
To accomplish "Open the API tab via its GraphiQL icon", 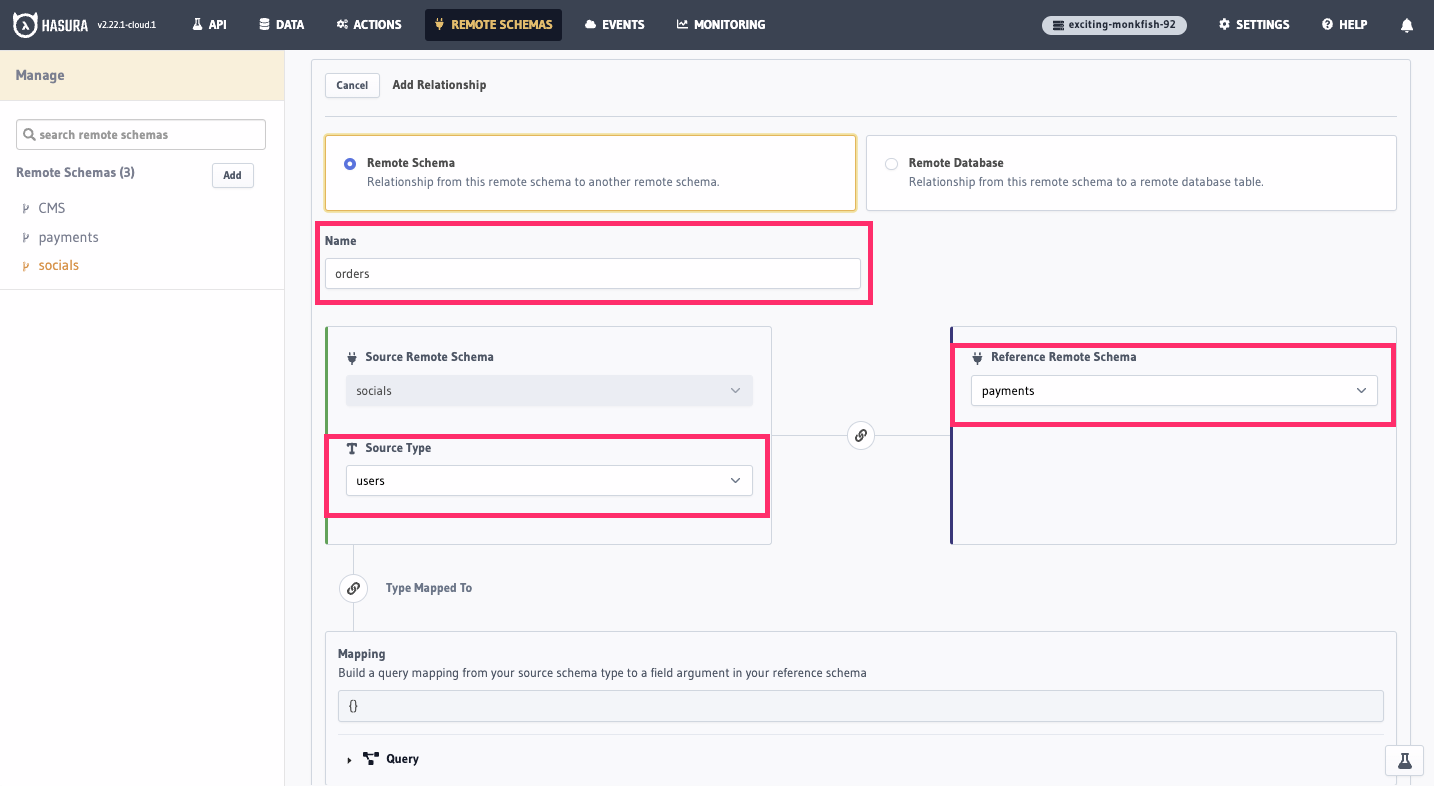I will coord(196,24).
